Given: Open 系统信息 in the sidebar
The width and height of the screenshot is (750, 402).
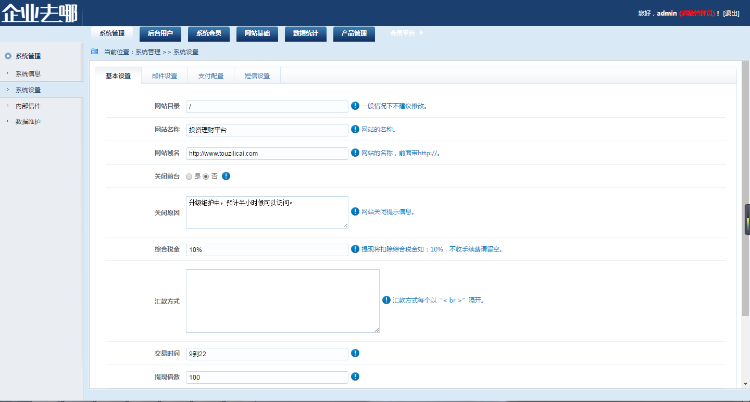Looking at the screenshot, I should [28, 74].
